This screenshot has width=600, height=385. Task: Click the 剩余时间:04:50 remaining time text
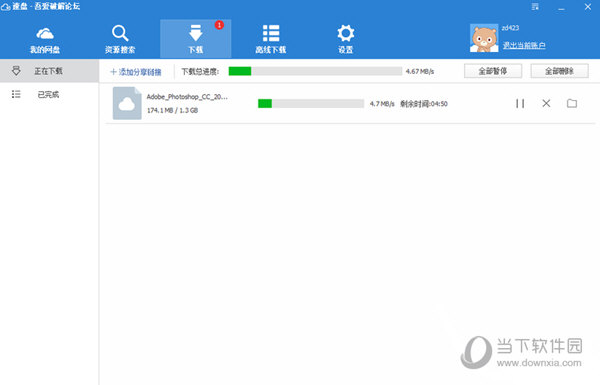[x=424, y=104]
